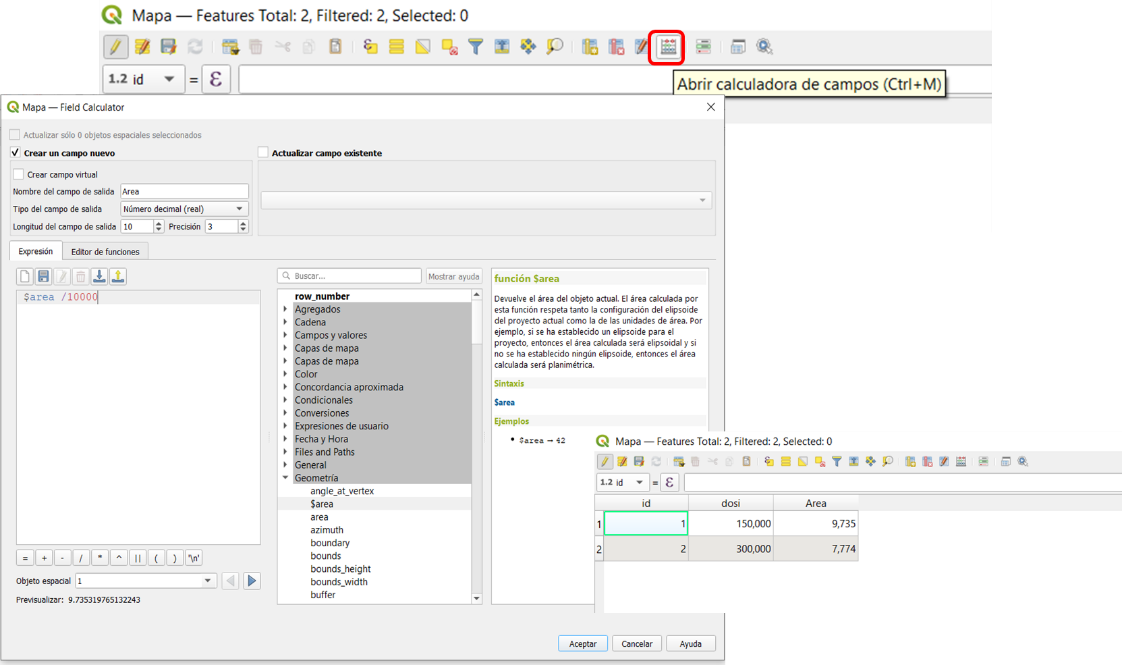Click Cancelar button

[637, 644]
